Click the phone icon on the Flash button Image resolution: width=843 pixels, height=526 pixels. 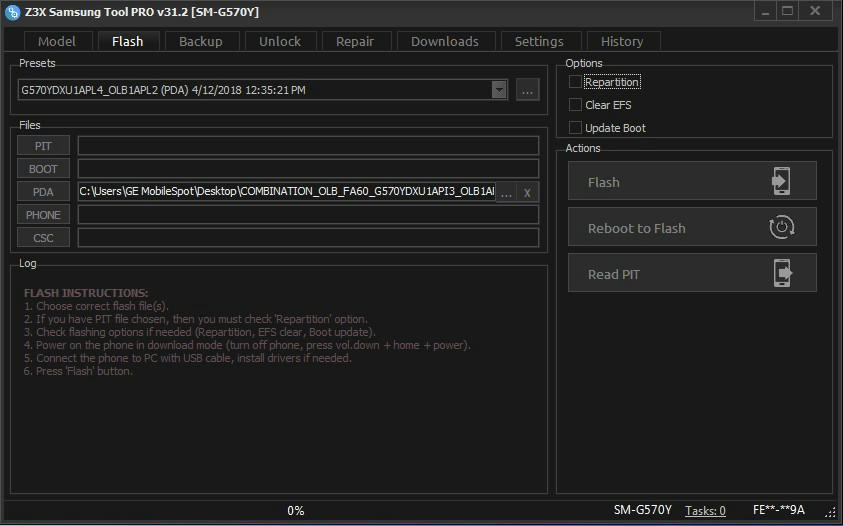(x=781, y=181)
